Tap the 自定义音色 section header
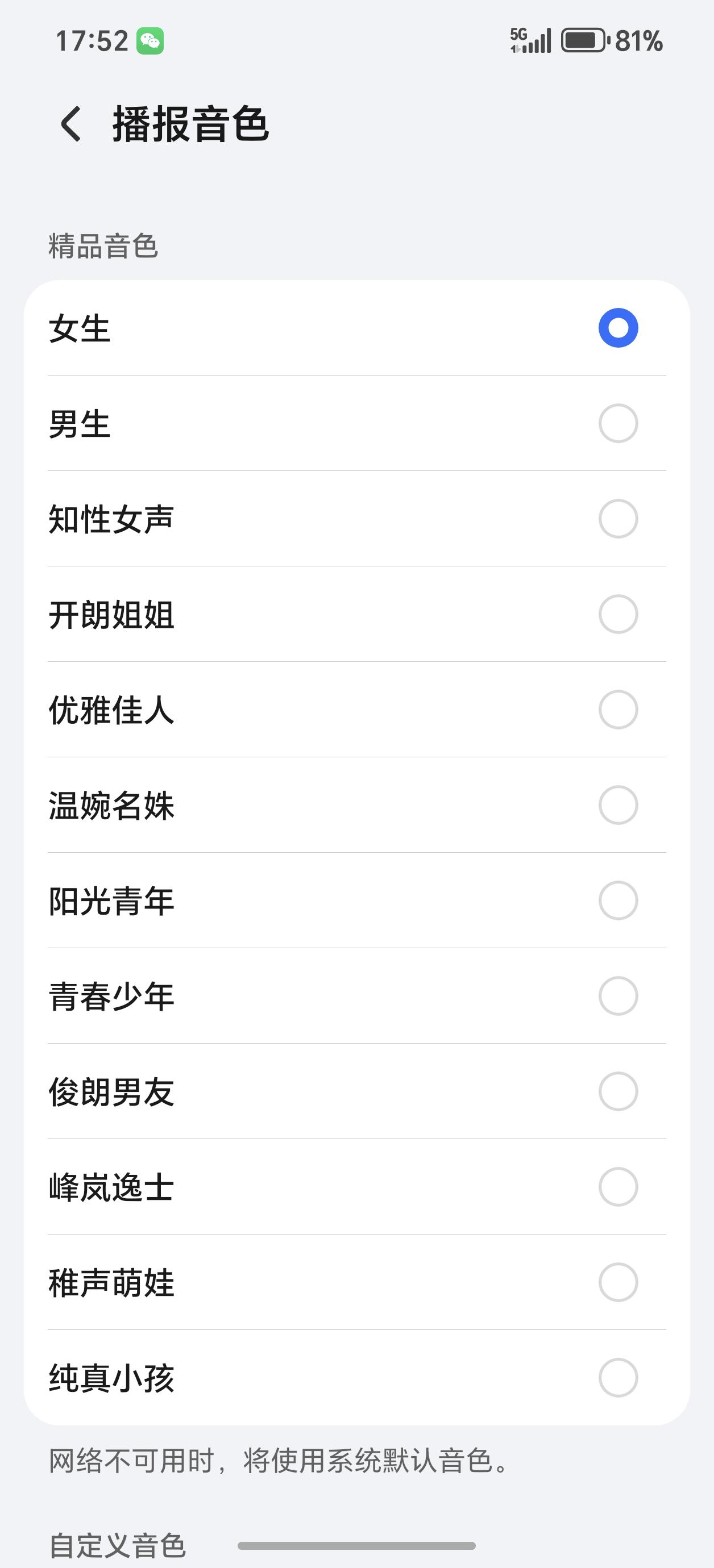Screen dimensions: 714x1568 [117, 1545]
